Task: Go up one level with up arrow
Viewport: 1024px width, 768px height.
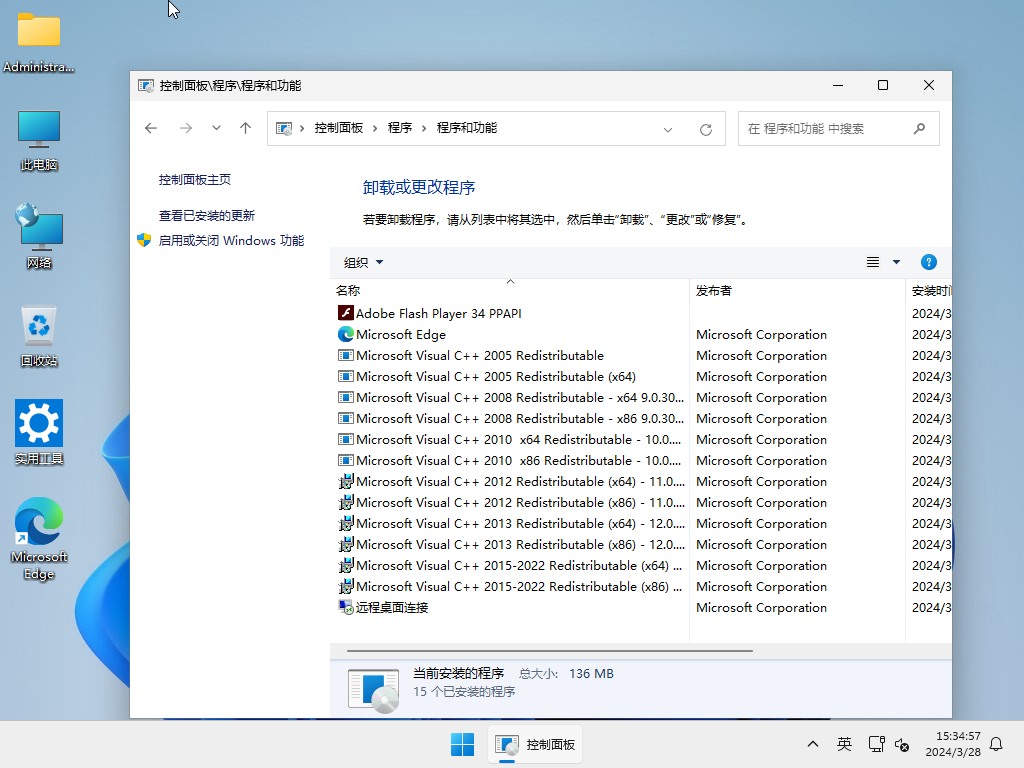Action: pyautogui.click(x=246, y=128)
